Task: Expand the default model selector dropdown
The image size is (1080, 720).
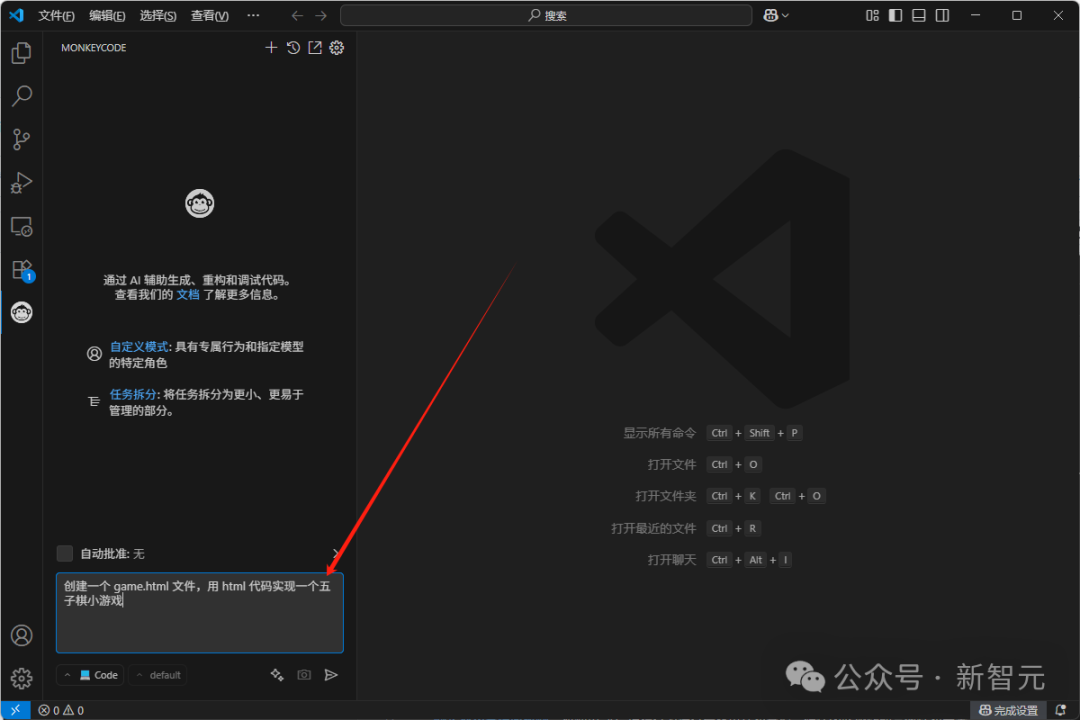Action: tap(158, 675)
